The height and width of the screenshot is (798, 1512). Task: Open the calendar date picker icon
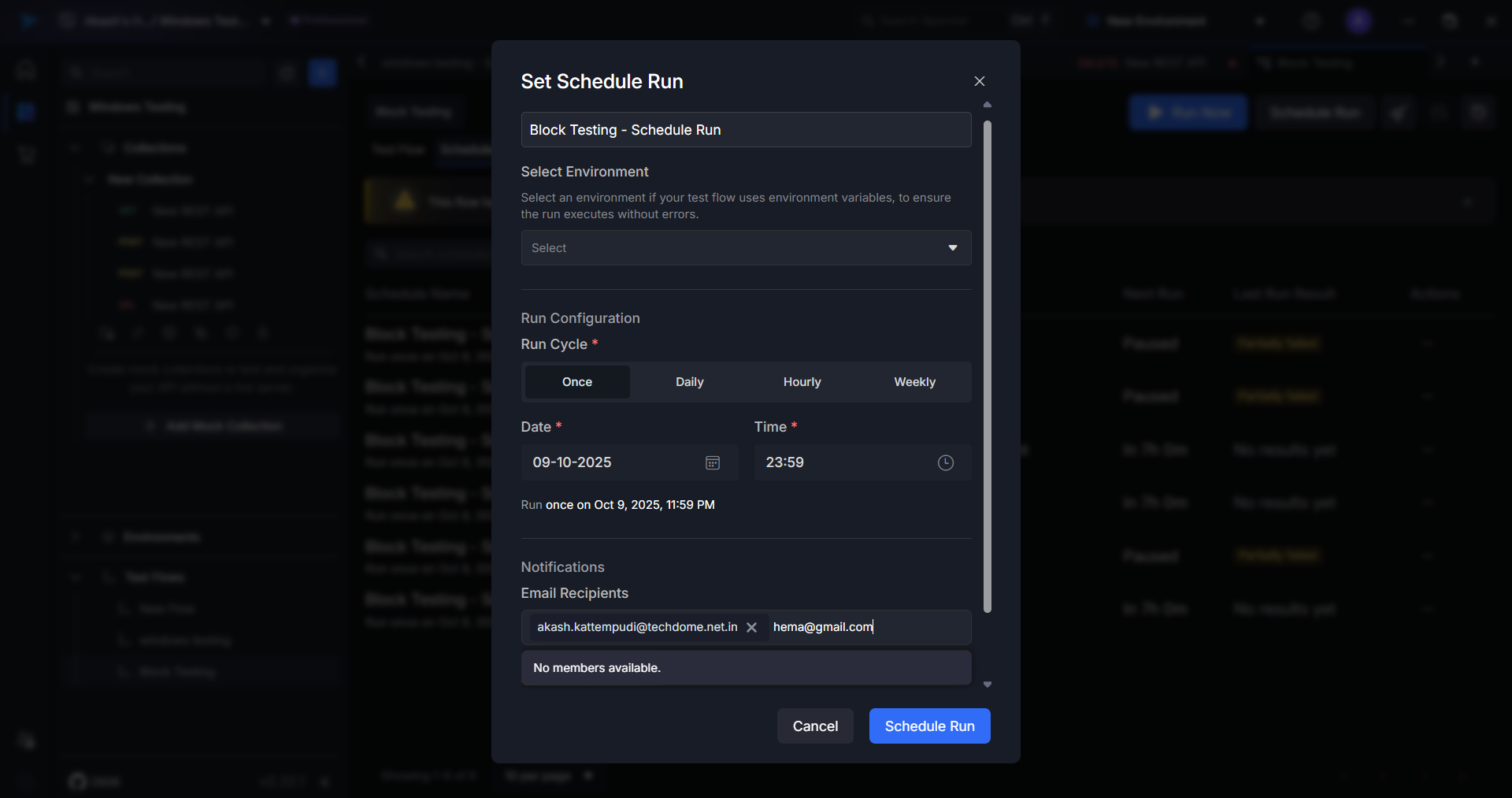pos(712,462)
